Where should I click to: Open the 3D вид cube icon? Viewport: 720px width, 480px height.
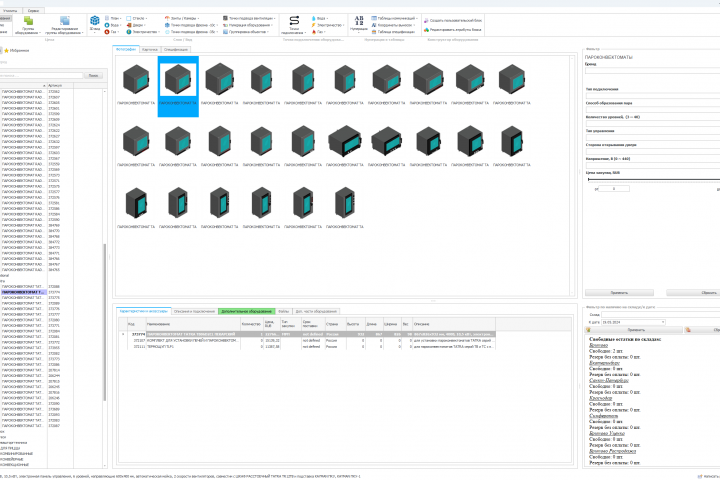click(x=95, y=21)
